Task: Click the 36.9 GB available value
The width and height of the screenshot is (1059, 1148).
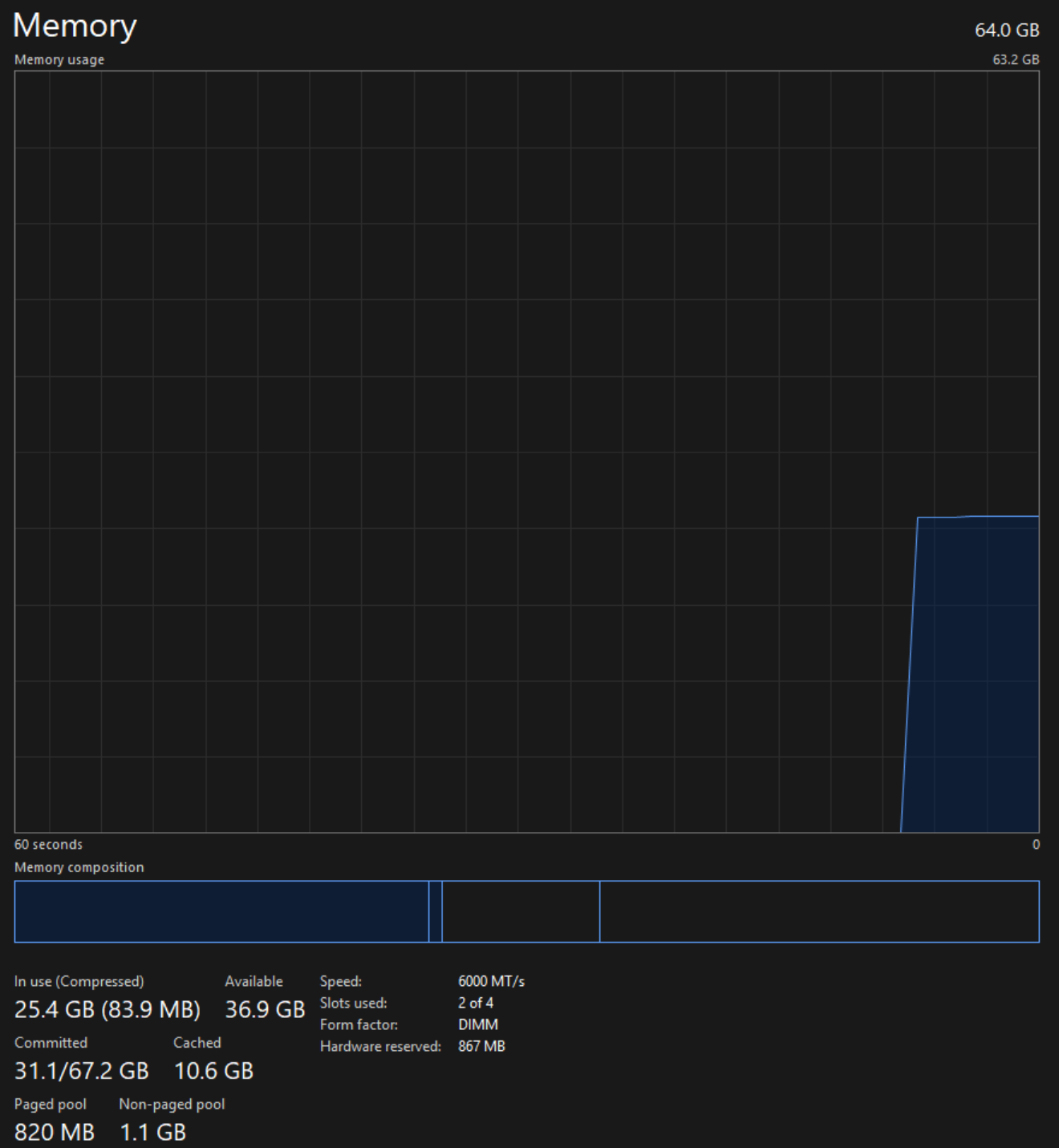Action: pos(265,1009)
